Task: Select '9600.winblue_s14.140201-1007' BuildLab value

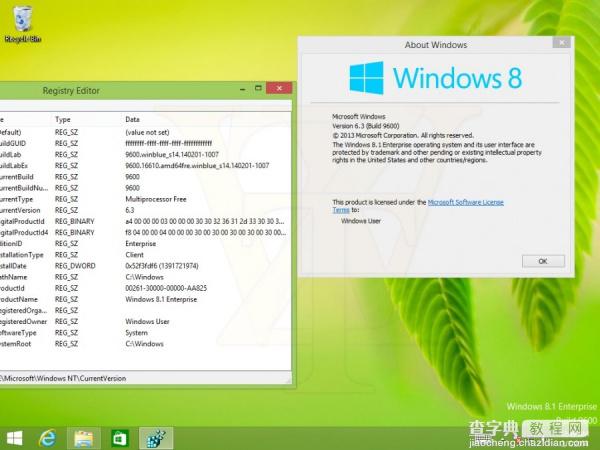Action: [172, 155]
